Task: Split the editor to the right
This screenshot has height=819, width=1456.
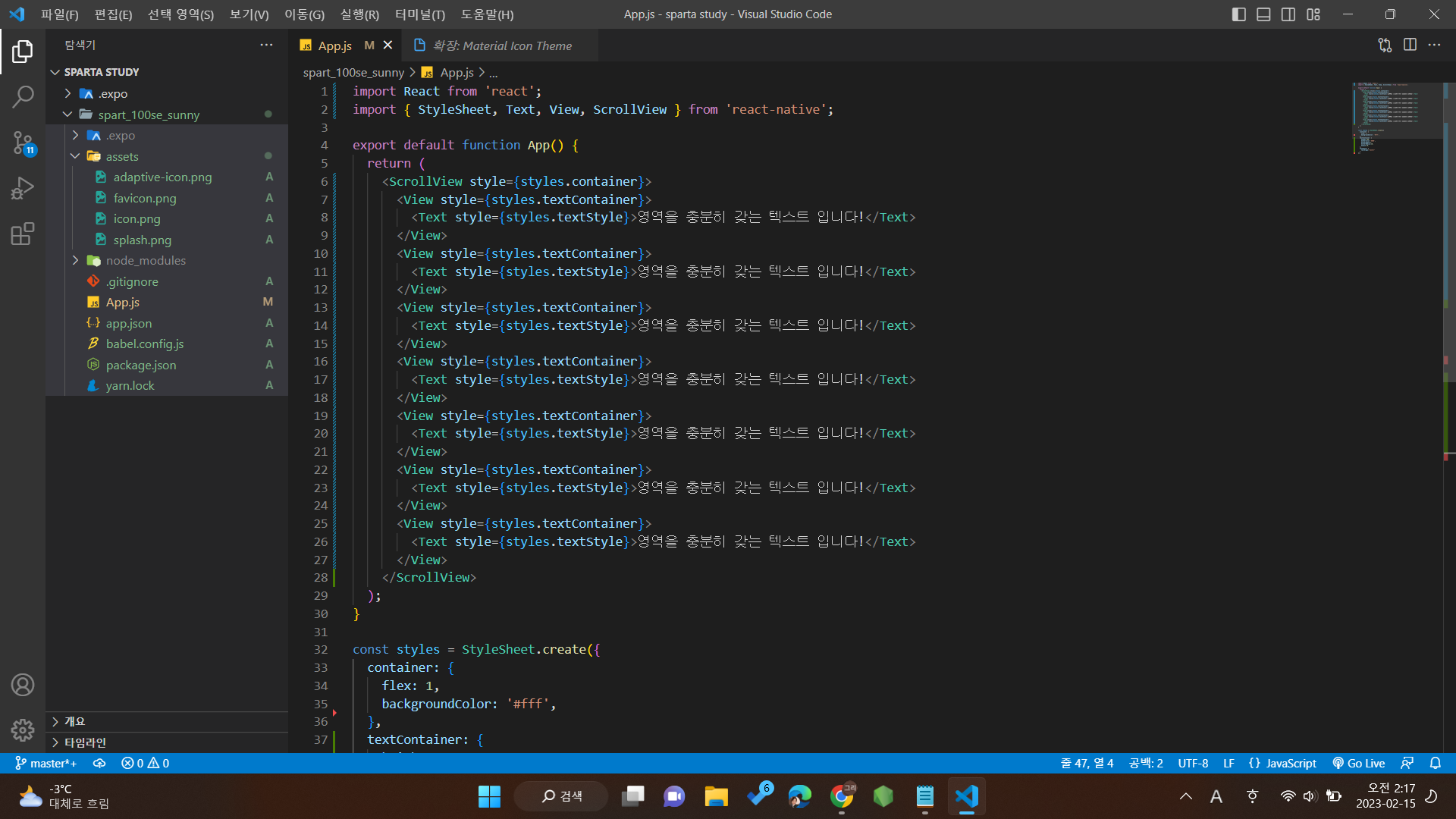Action: point(1410,45)
